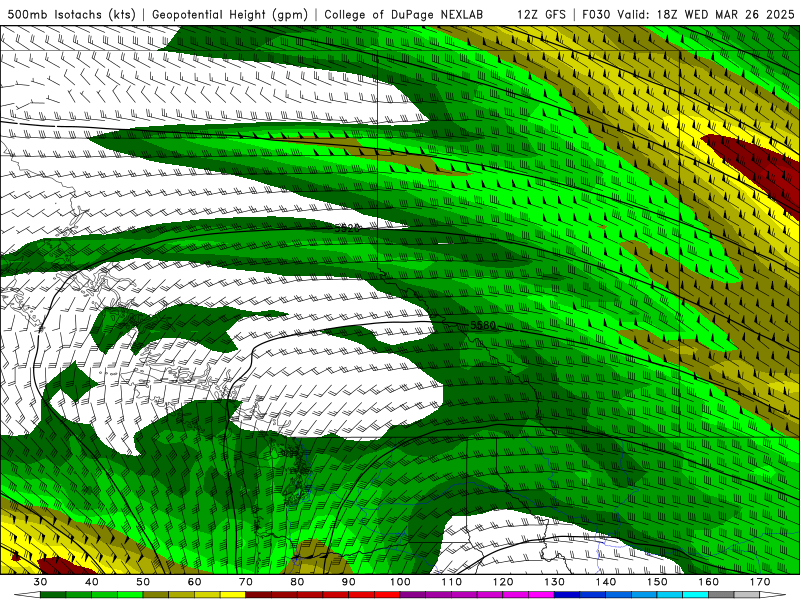Click the colorbar label 110
Screen dimensions: 800x600
pyautogui.click(x=452, y=582)
